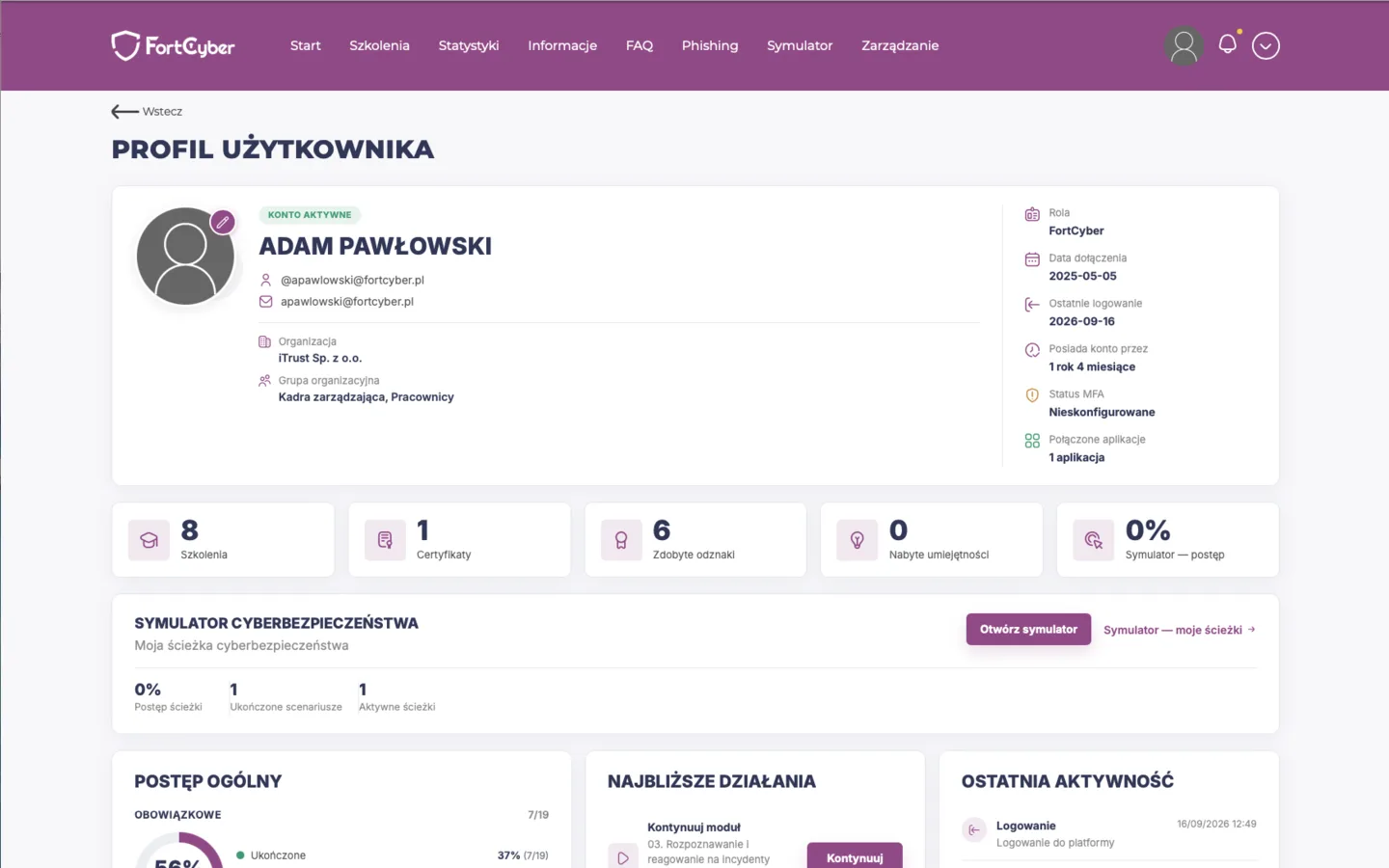Click the large profile avatar picture

point(185,257)
